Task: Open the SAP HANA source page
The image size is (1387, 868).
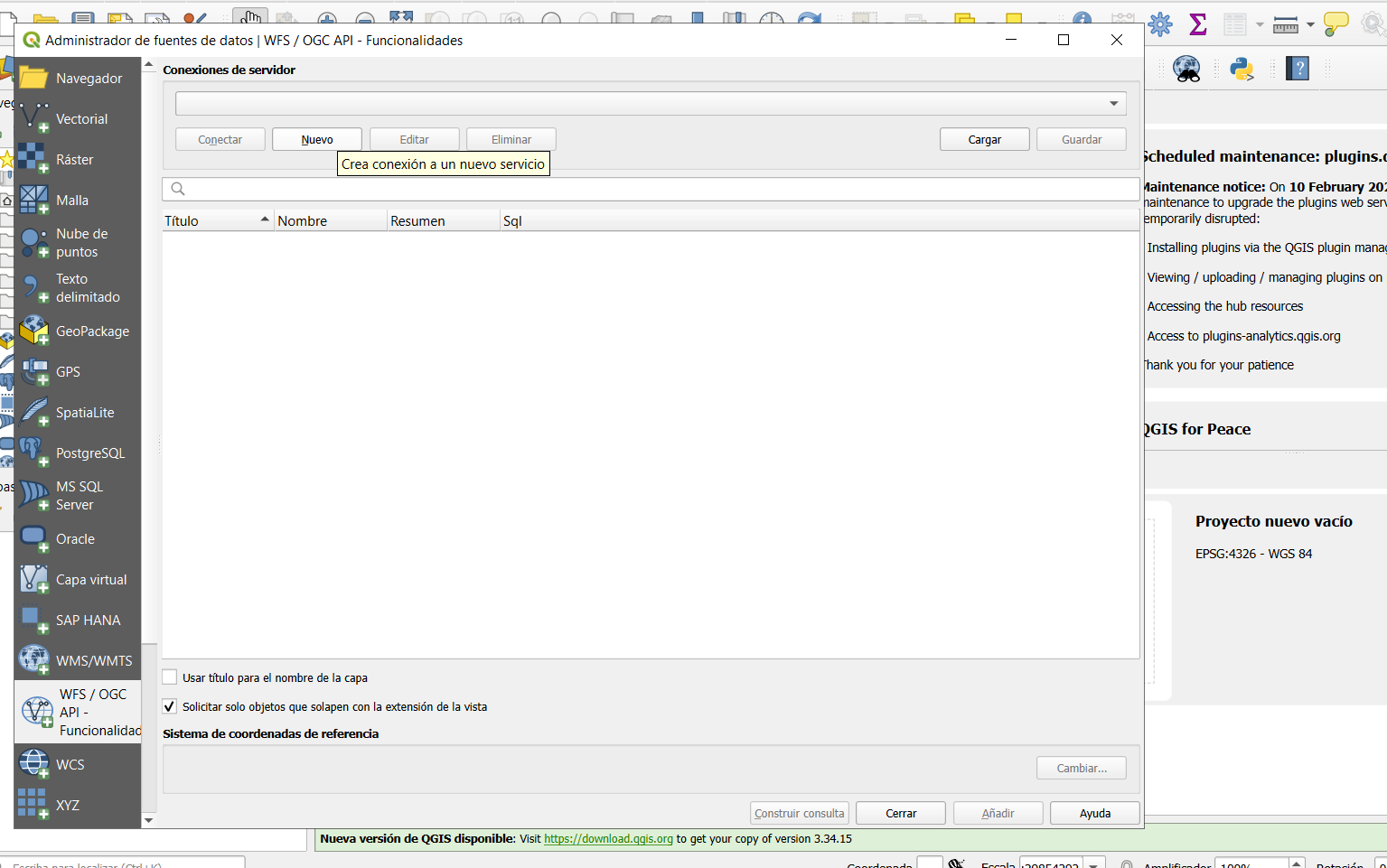Action: (x=78, y=621)
